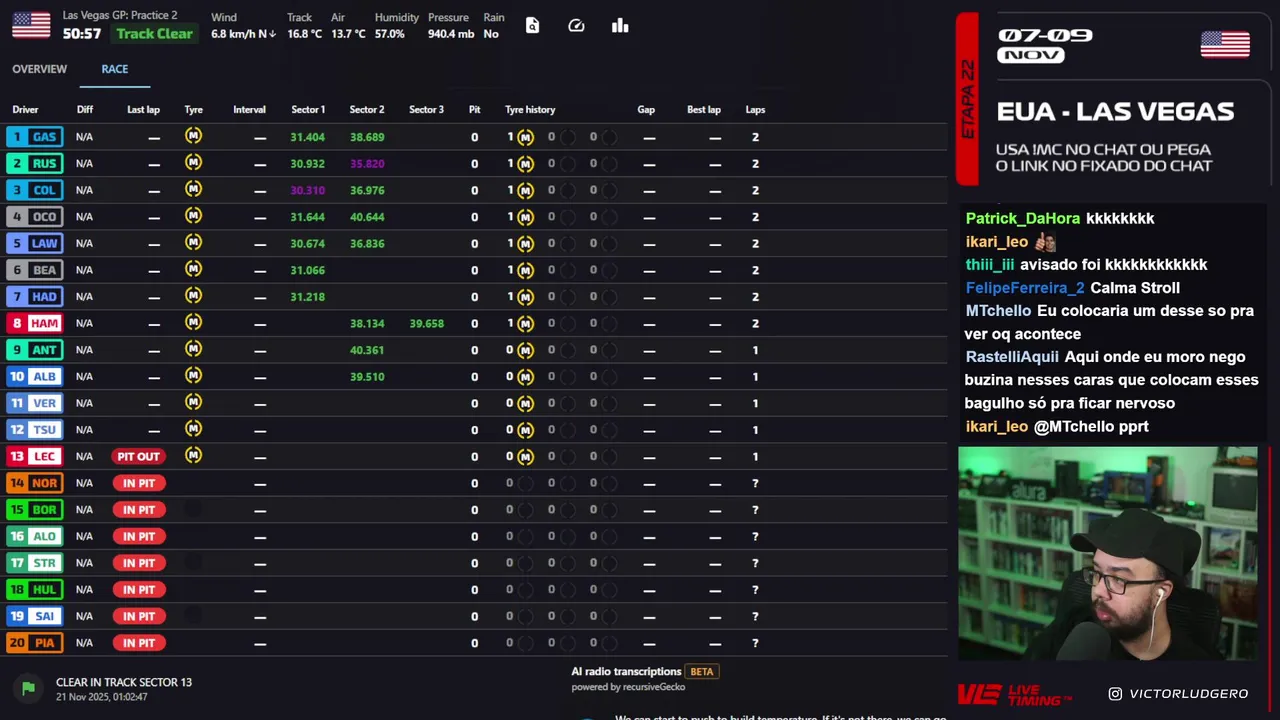Click HAM medium tyre icon in Tyre column

click(193, 322)
